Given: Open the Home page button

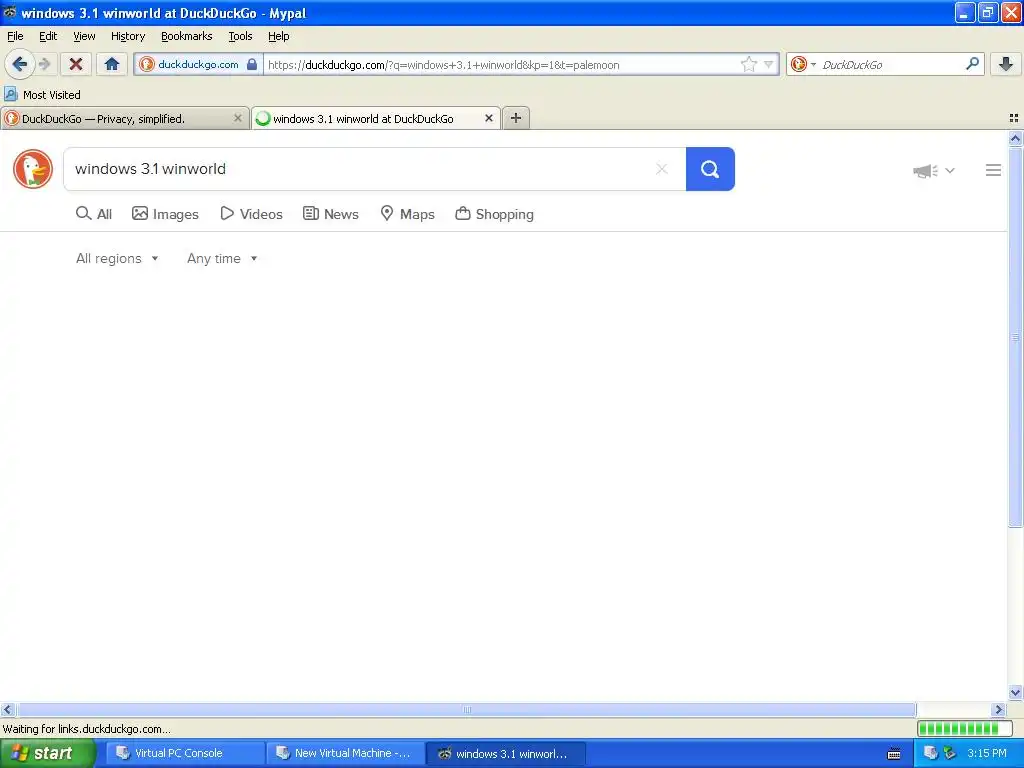Looking at the screenshot, I should (112, 64).
